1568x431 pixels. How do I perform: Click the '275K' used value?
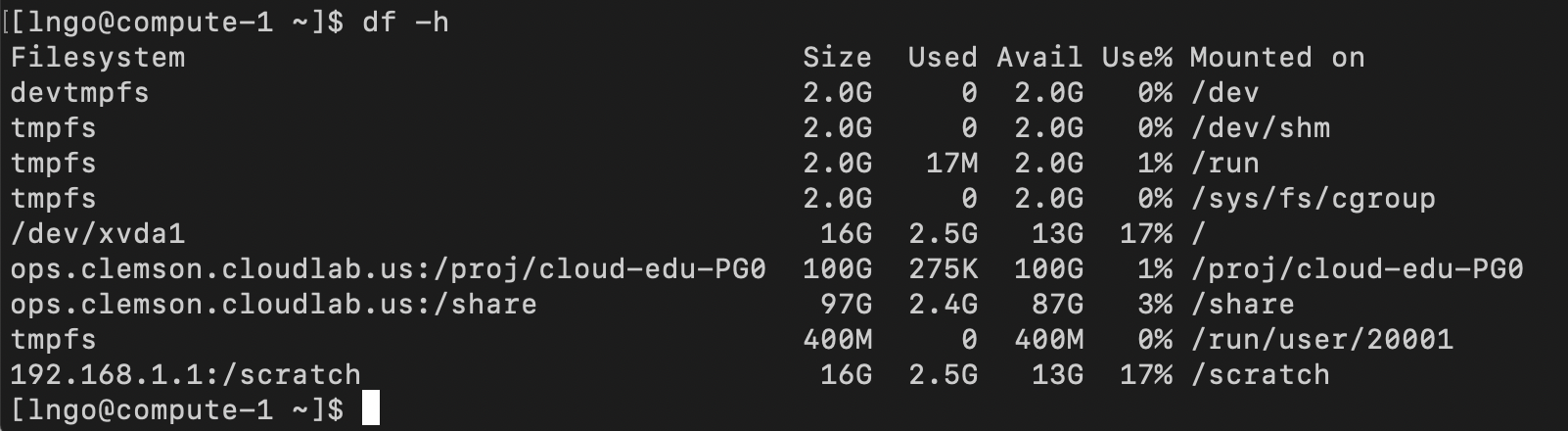coord(942,269)
